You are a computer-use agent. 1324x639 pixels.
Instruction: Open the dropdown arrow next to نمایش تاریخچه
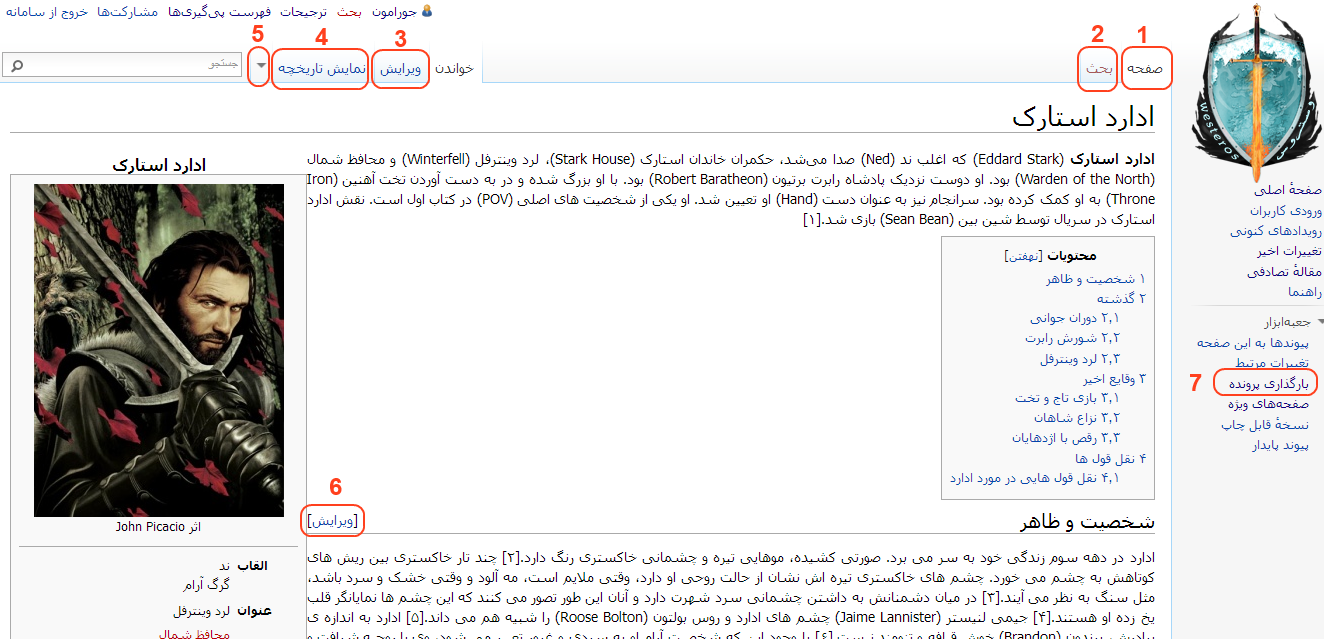click(x=260, y=66)
